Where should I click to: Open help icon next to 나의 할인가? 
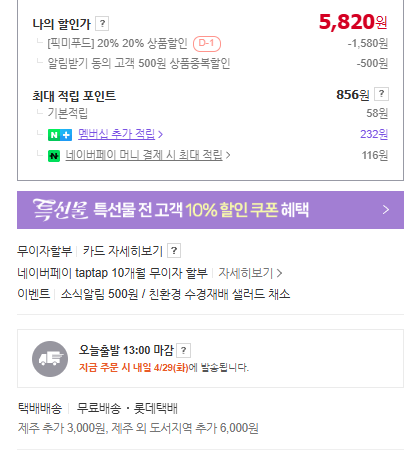coord(102,23)
